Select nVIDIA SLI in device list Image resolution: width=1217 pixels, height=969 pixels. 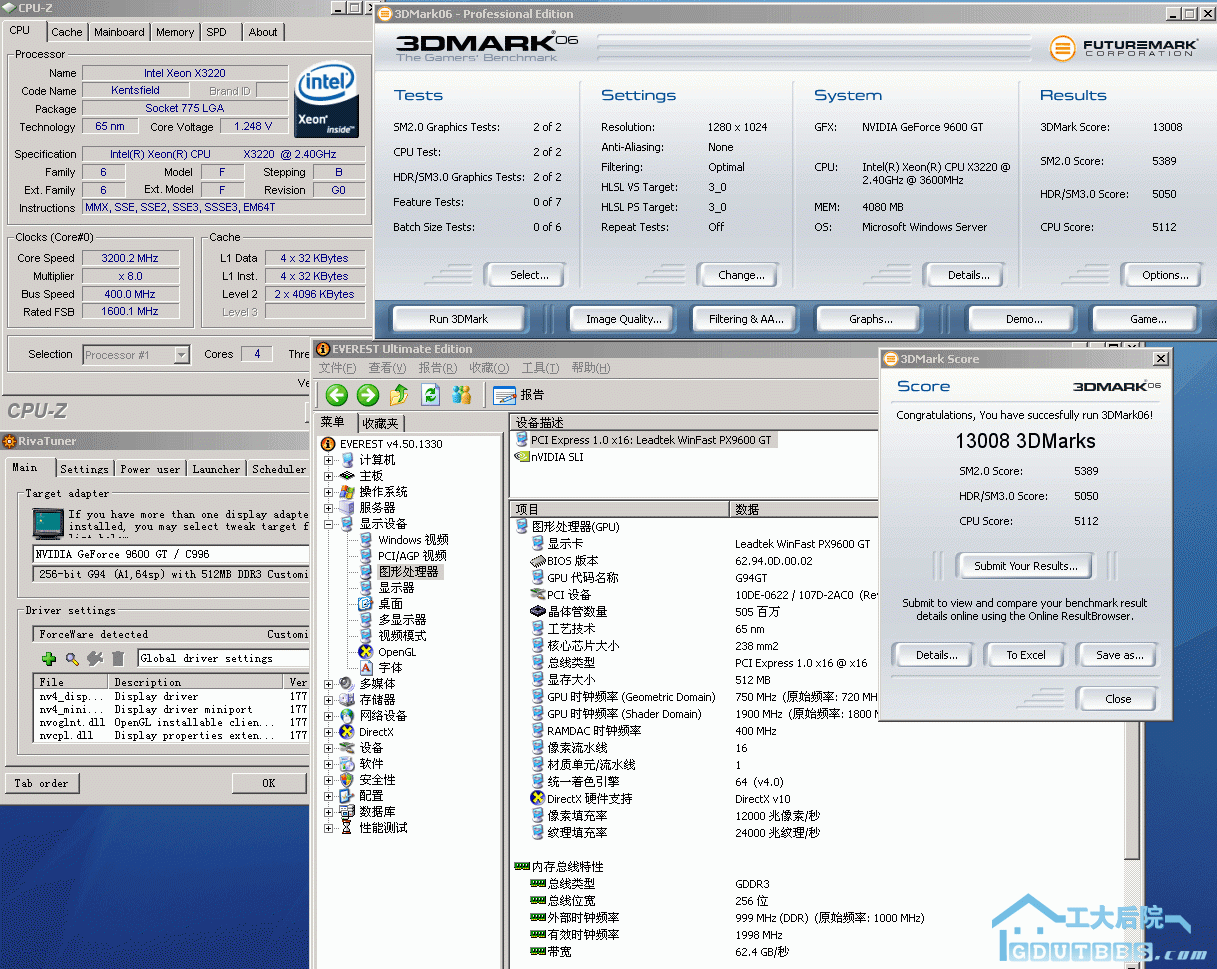click(x=558, y=457)
